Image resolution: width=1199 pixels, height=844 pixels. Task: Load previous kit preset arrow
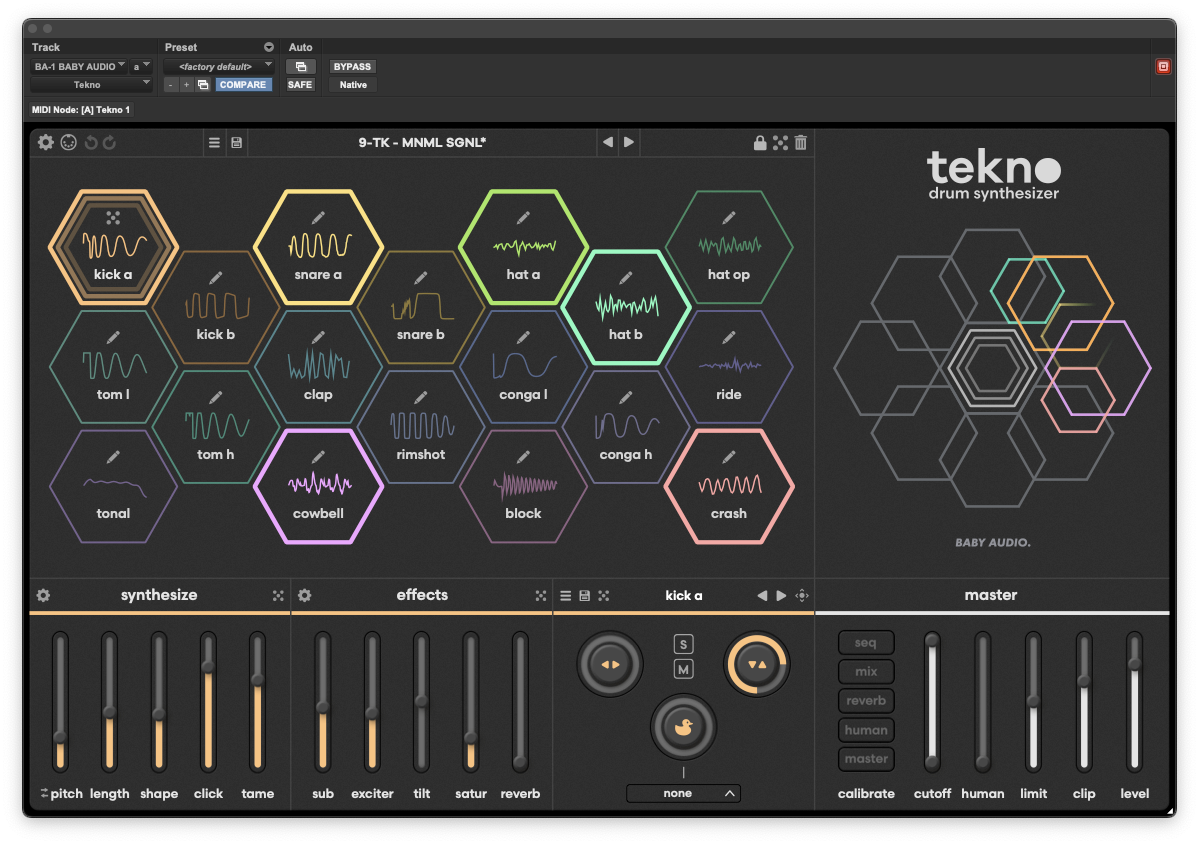[608, 141]
